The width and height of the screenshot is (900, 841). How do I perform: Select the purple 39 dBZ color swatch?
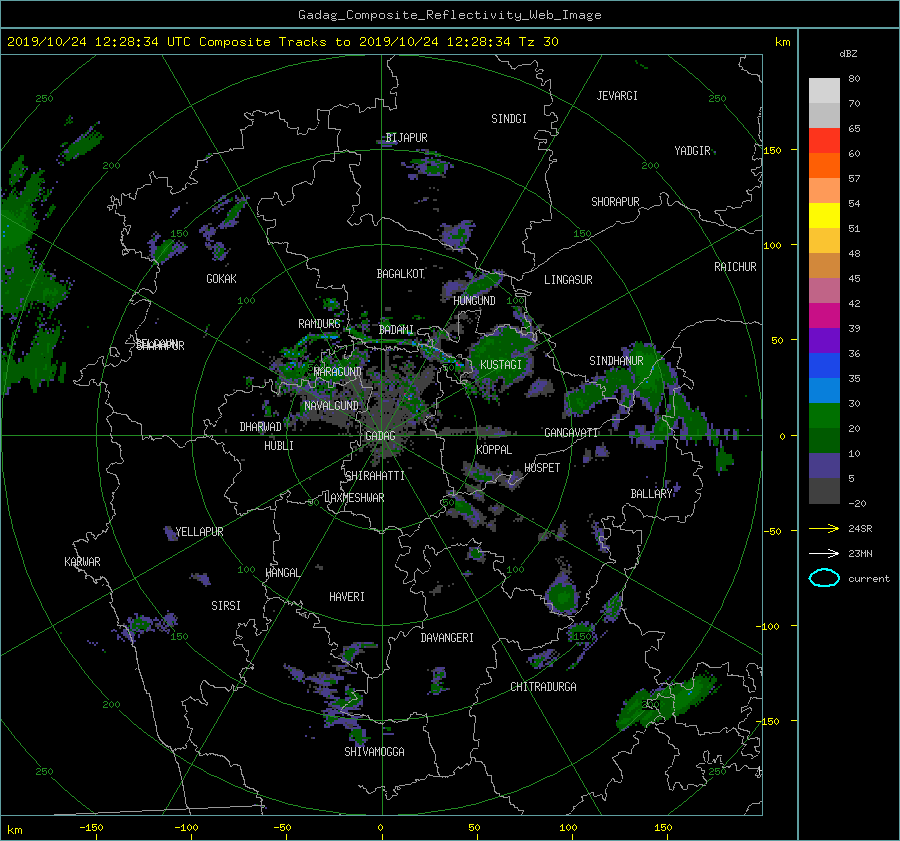[x=824, y=340]
